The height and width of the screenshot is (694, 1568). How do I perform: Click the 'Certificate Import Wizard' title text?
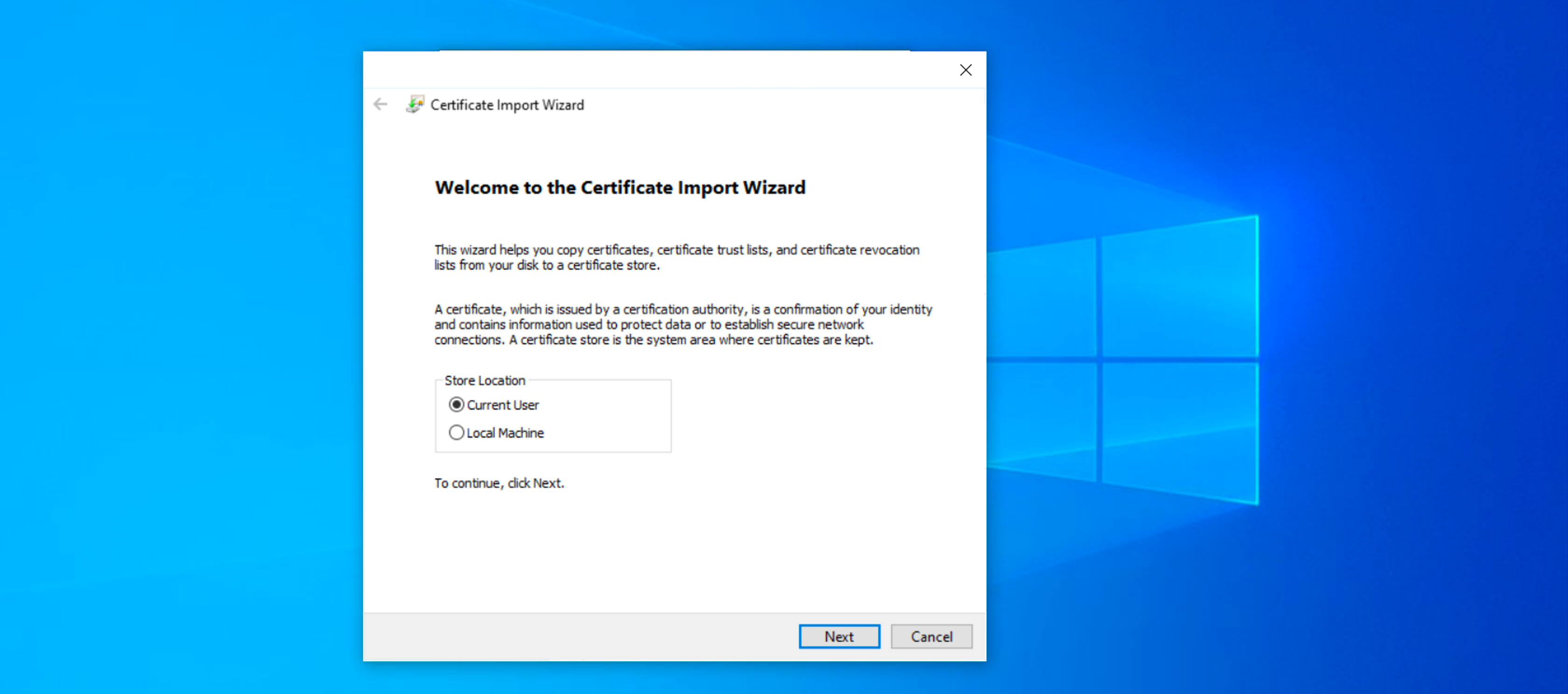[507, 104]
